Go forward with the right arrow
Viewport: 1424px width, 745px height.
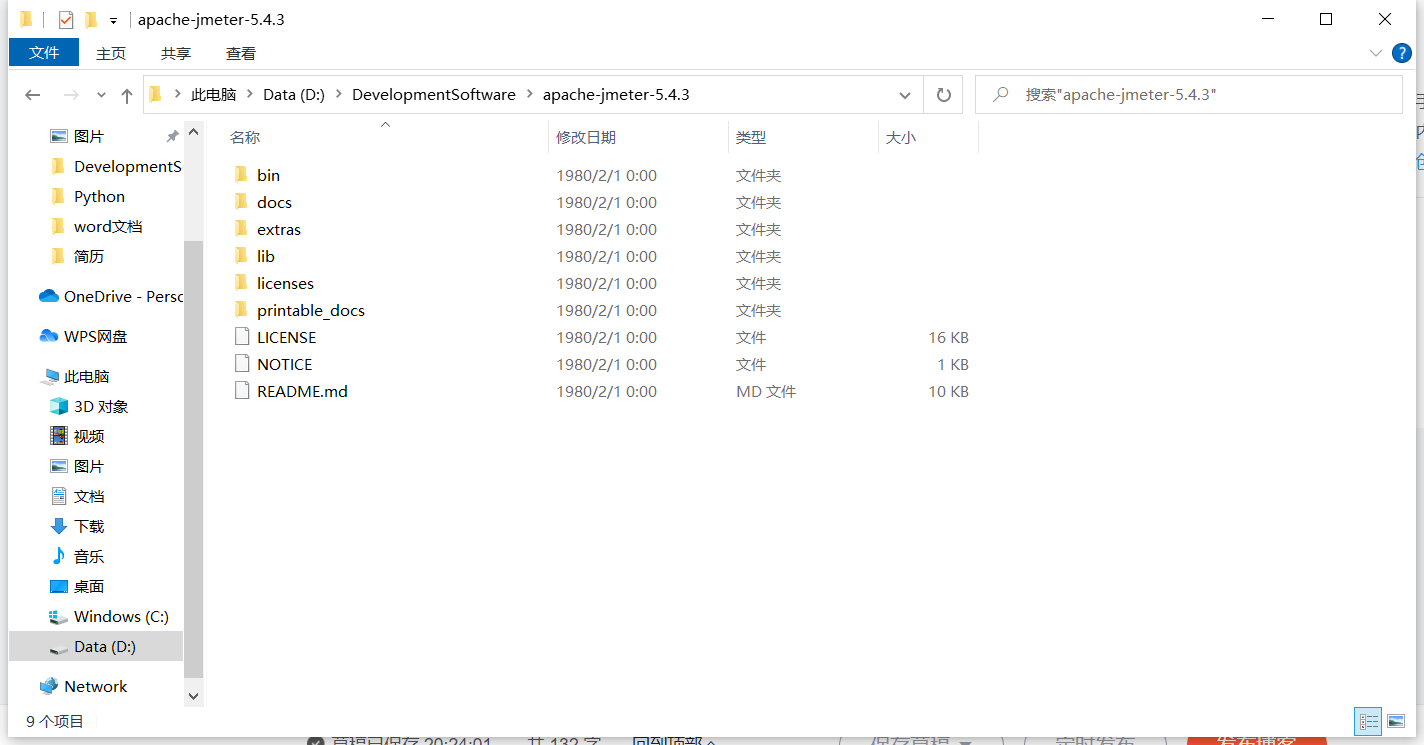71,95
